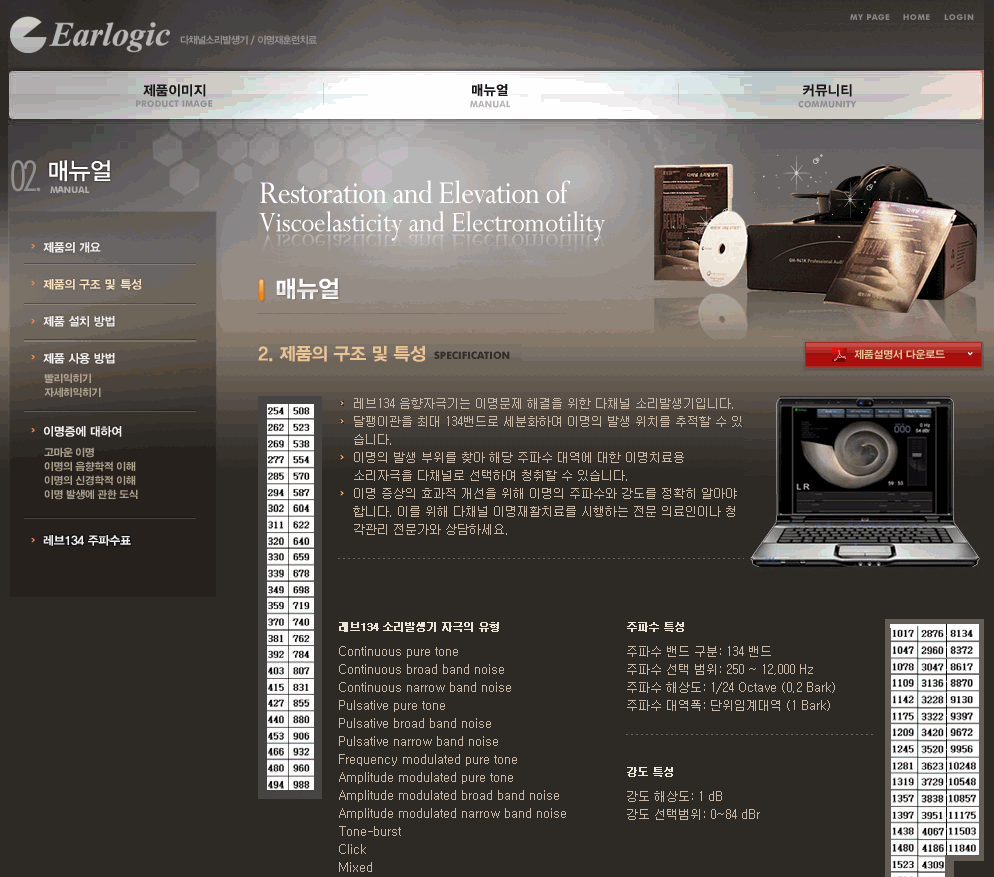Viewport: 994px width, 877px height.
Task: Click '주파수 선택 범위: 250 ~ 12,000 Hz' line
Action: [720, 670]
